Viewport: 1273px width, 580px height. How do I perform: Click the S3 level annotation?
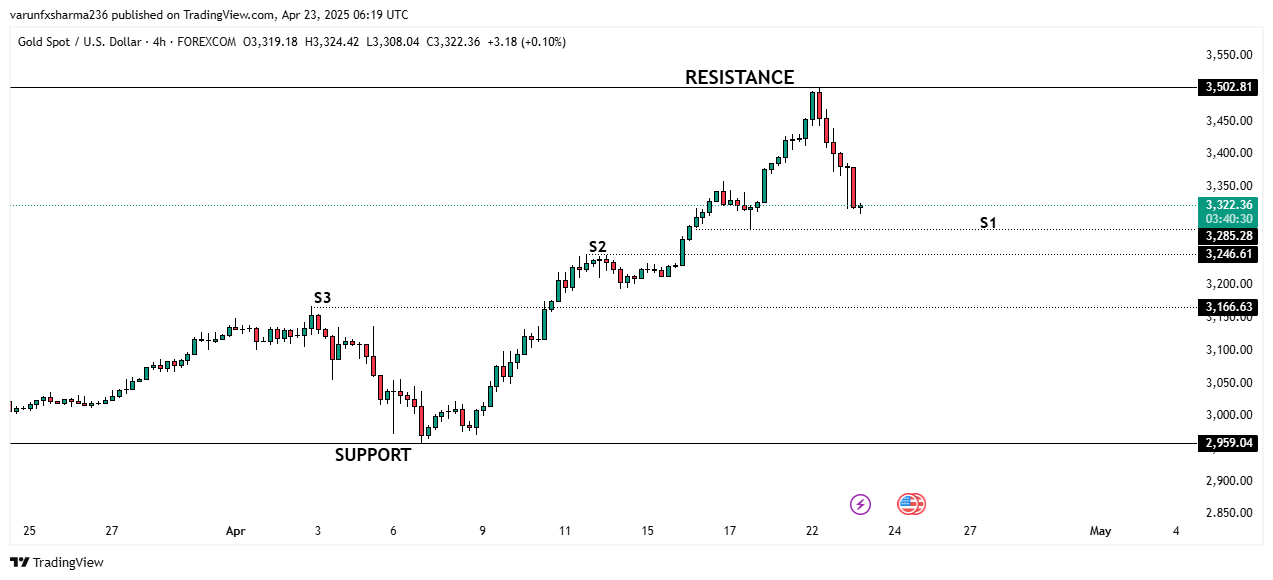coord(322,297)
